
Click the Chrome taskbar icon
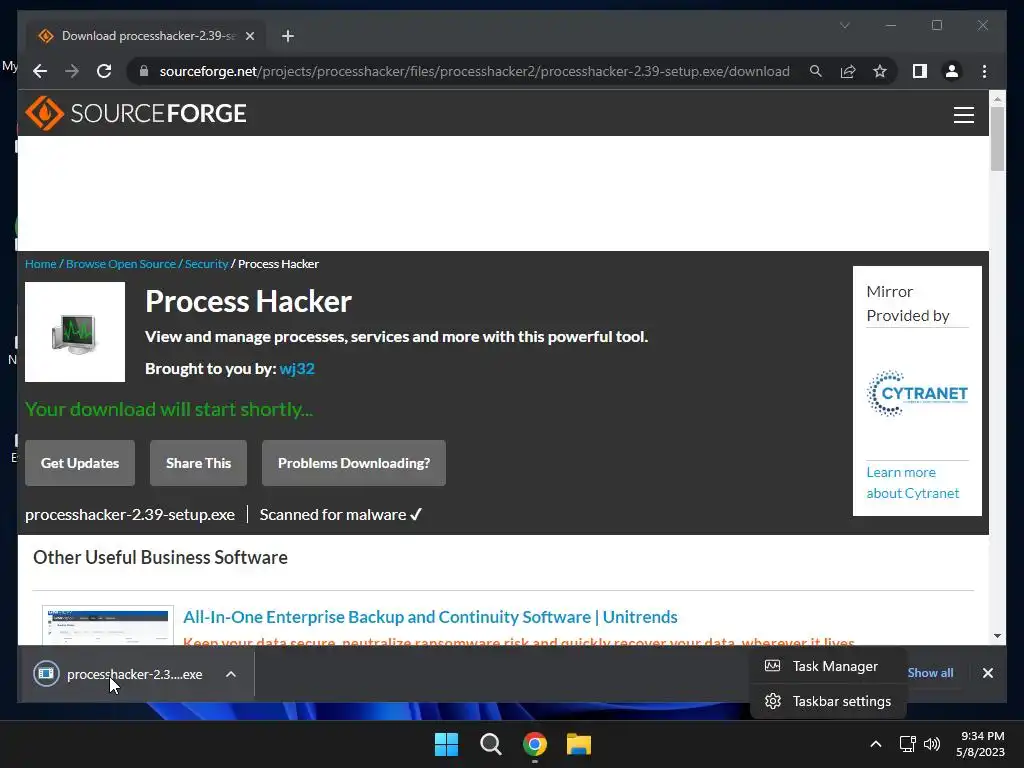[x=535, y=744]
